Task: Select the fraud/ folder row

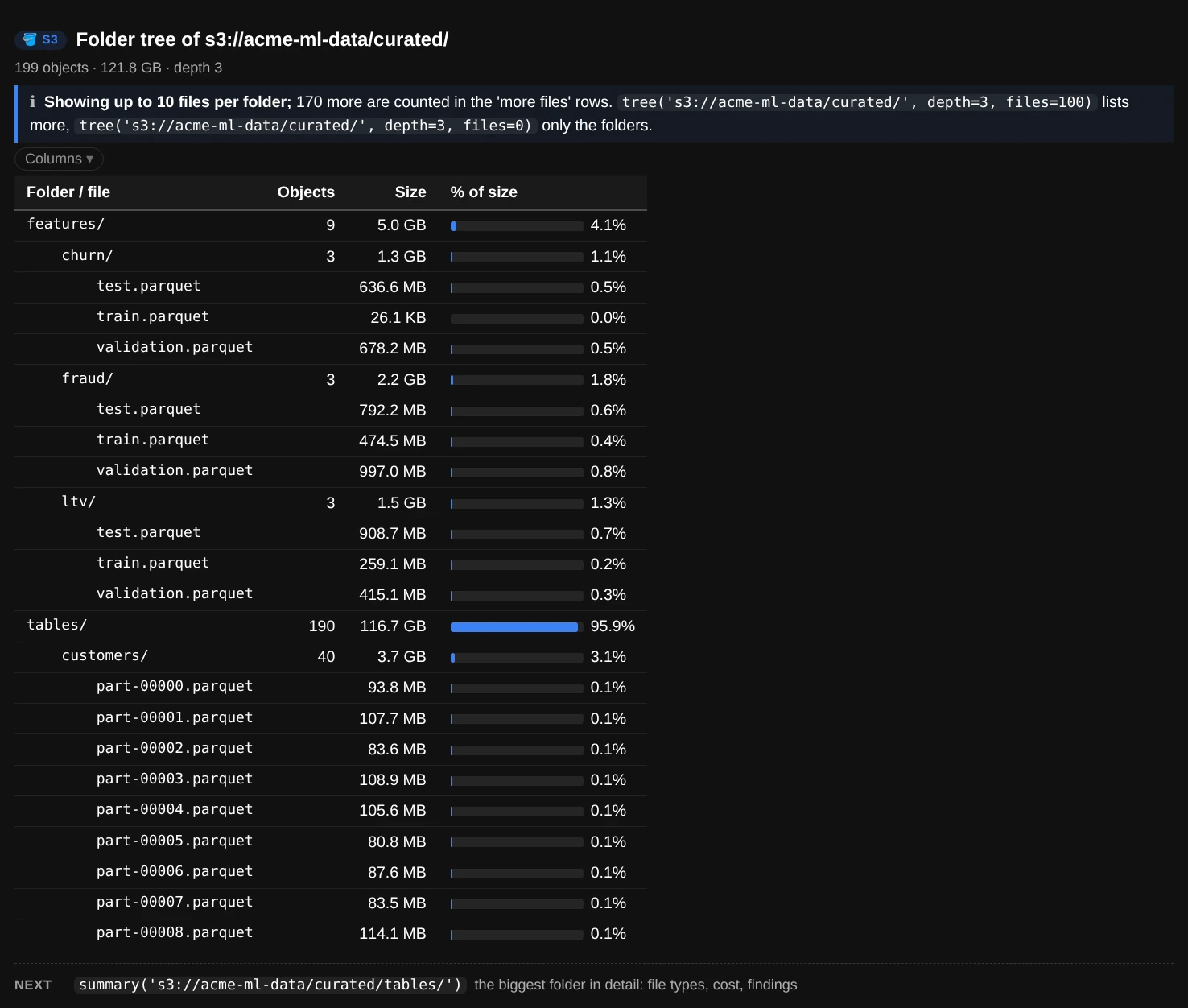Action: [331, 380]
